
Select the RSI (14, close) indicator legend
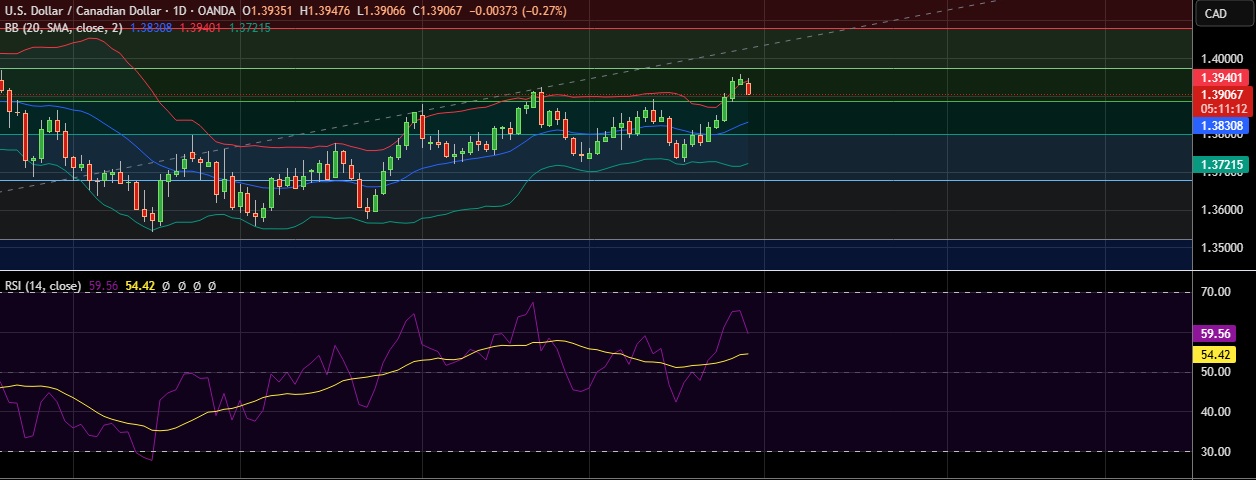(42, 285)
